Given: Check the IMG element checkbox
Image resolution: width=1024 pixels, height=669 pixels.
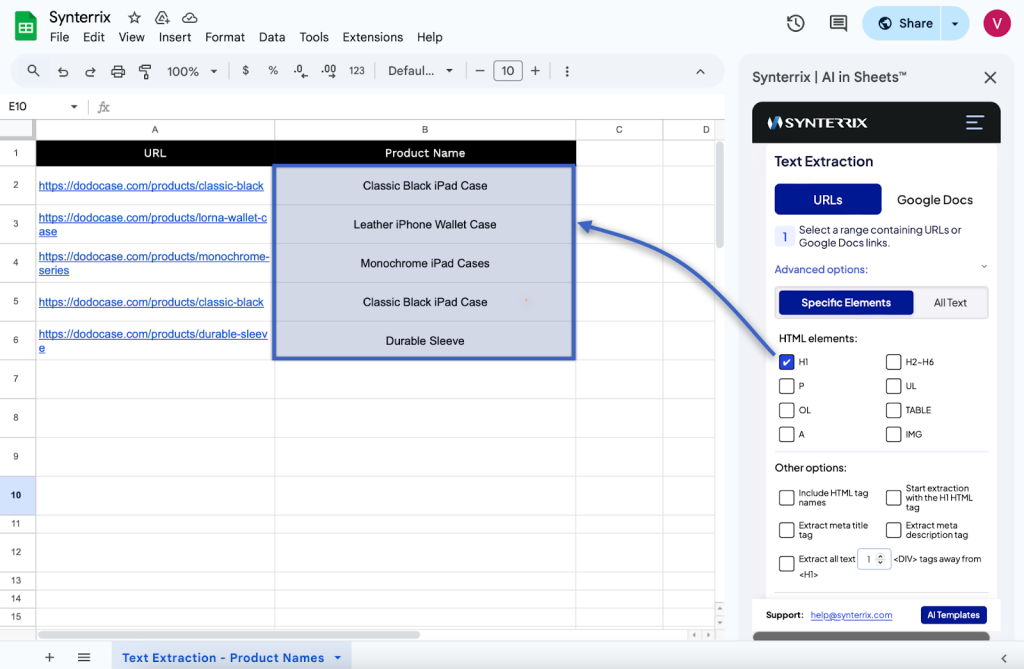Looking at the screenshot, I should pyautogui.click(x=893, y=434).
